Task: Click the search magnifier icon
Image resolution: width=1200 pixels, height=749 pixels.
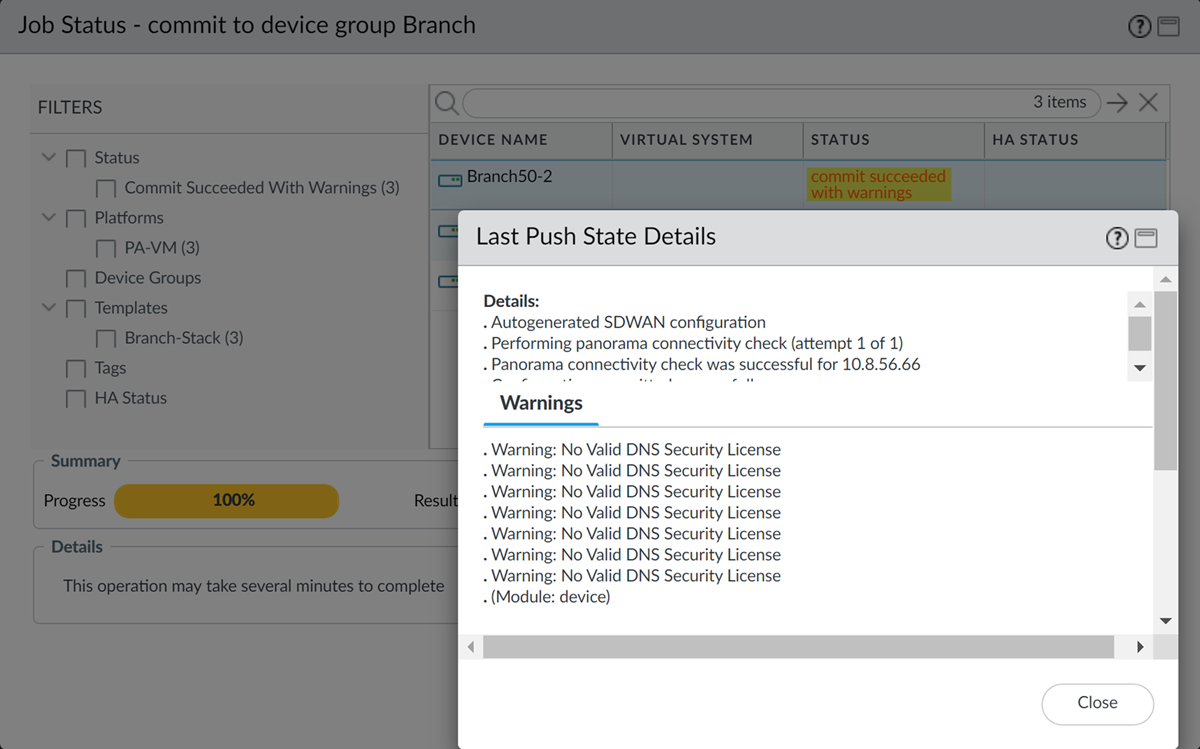Action: [447, 103]
